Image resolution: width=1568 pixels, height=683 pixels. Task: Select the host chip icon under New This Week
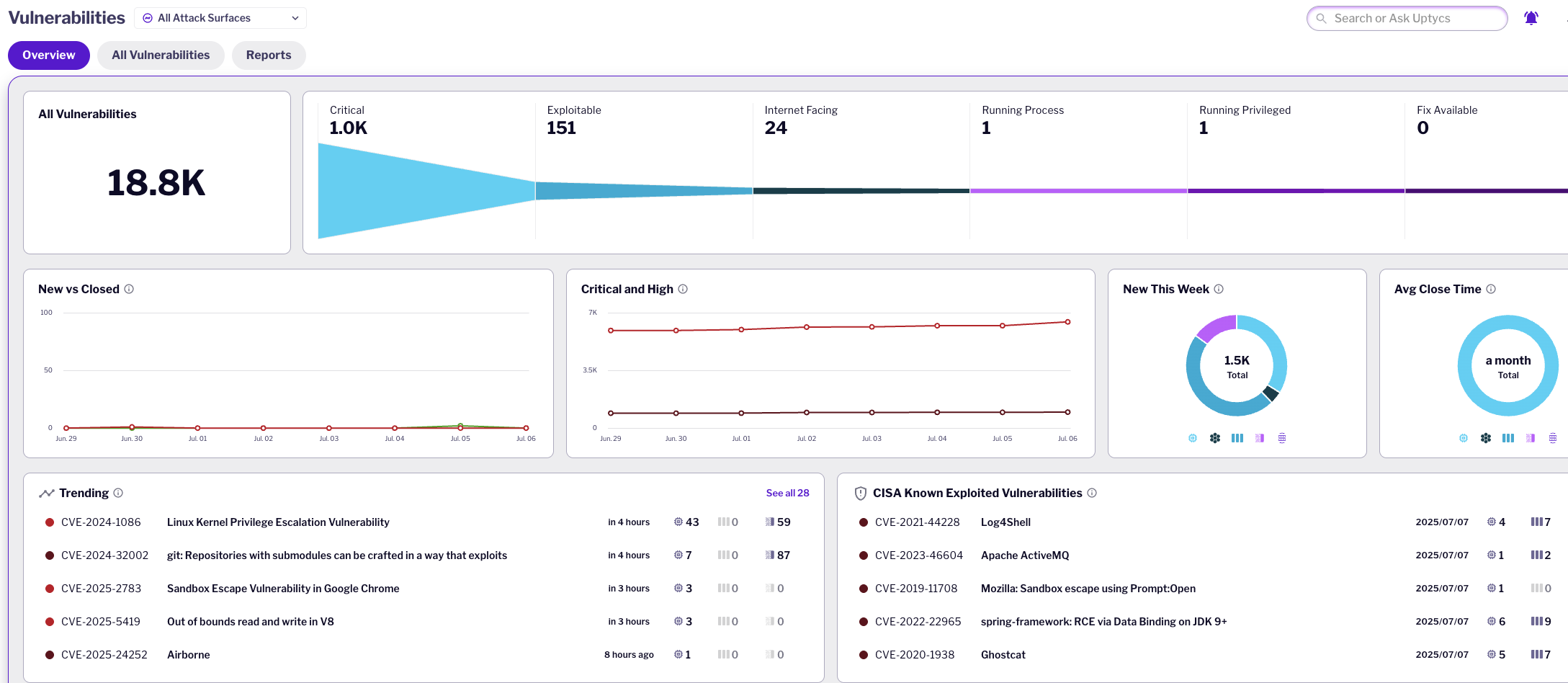tap(1192, 437)
